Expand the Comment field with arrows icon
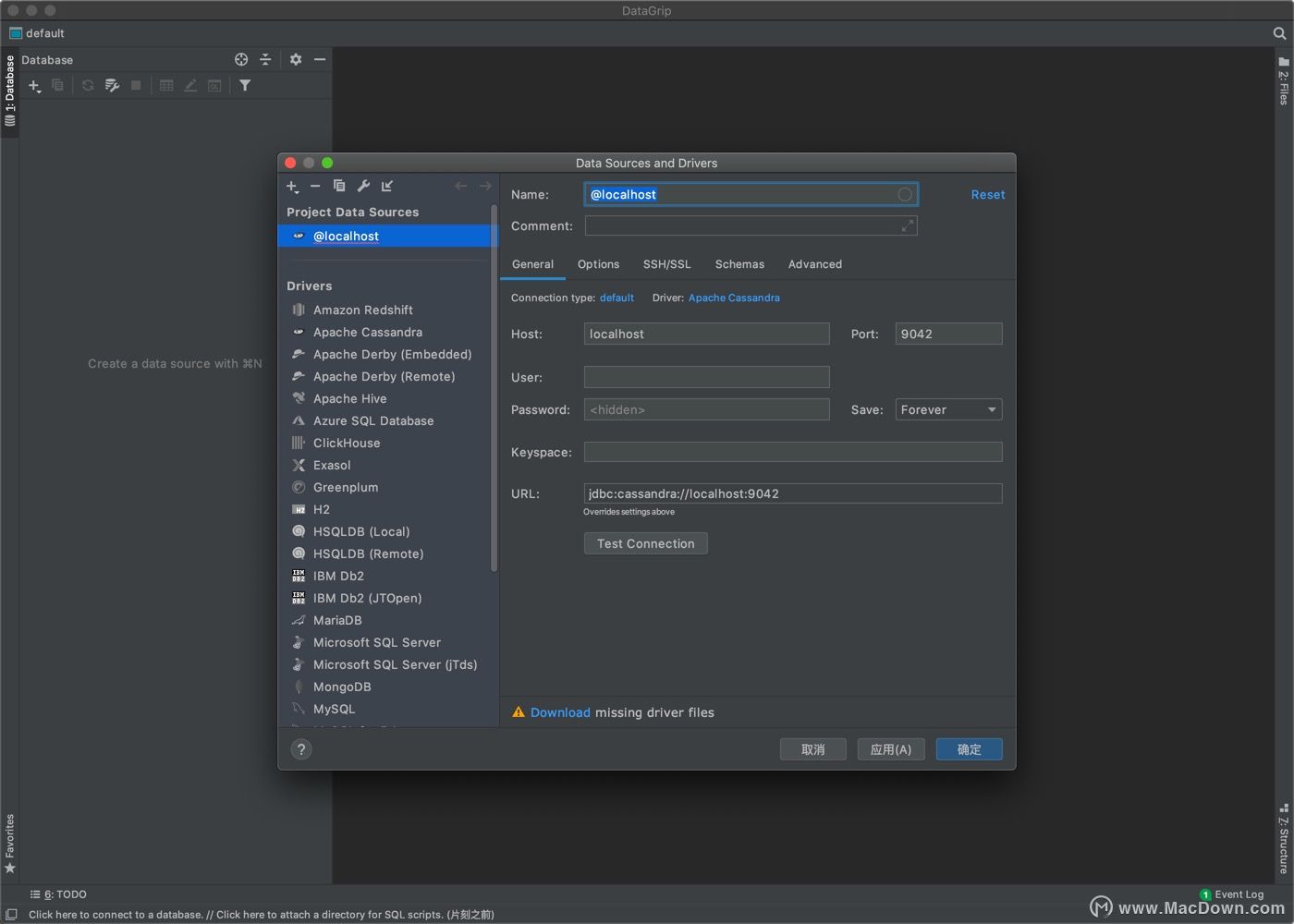This screenshot has height=924, width=1294. [x=907, y=225]
